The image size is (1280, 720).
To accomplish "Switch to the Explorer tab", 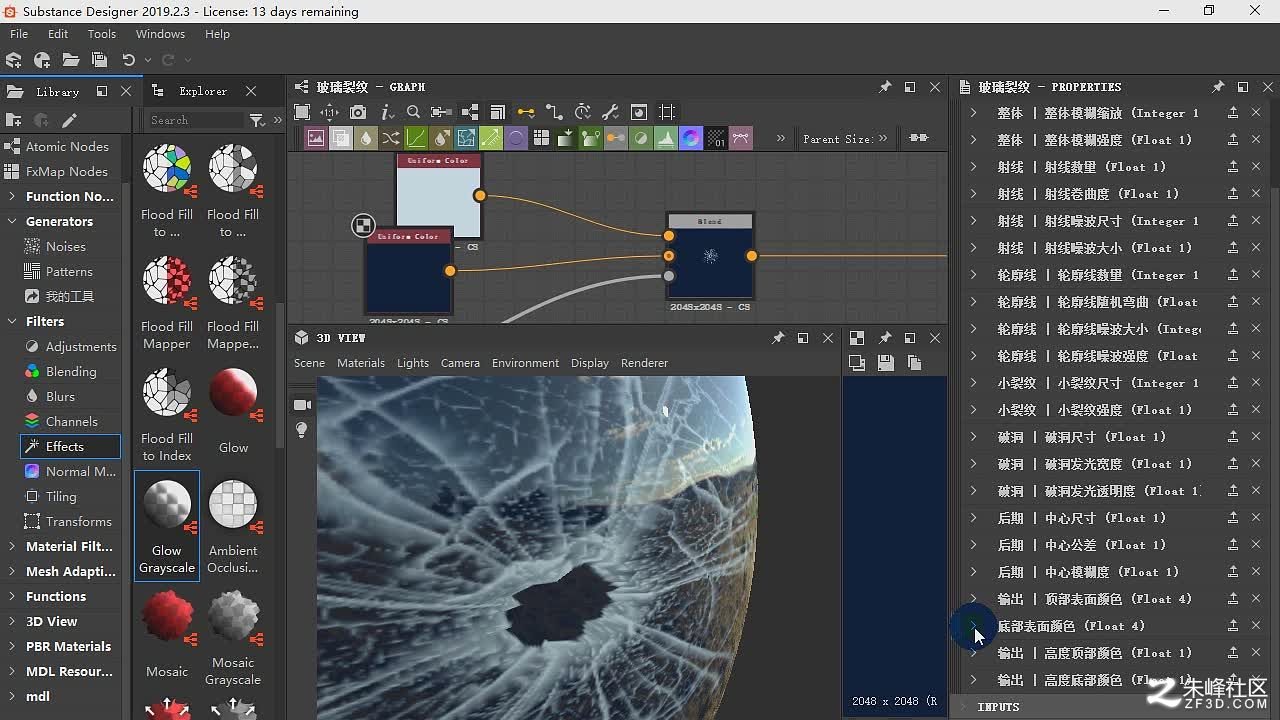I will [x=203, y=91].
